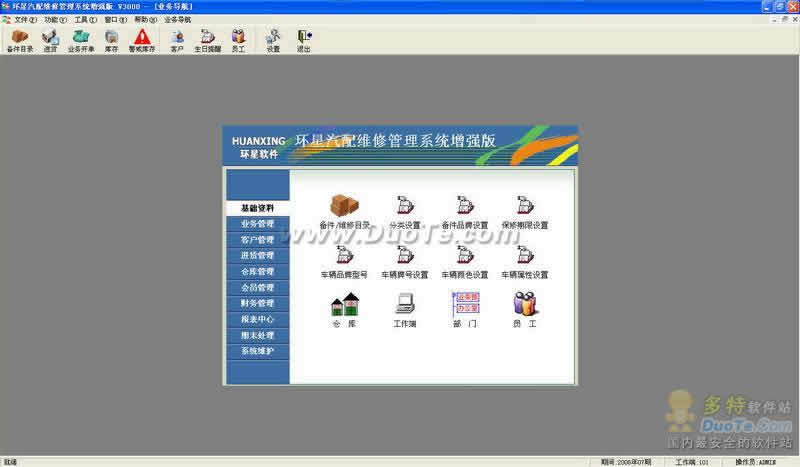The width and height of the screenshot is (800, 467).
Task: Open the 业务导航 menu item
Action: click(x=178, y=19)
